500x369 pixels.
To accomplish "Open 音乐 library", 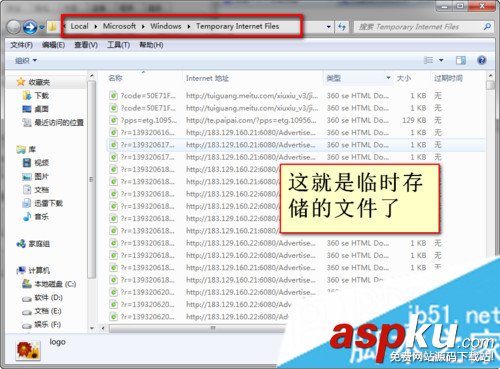I will click(x=36, y=217).
